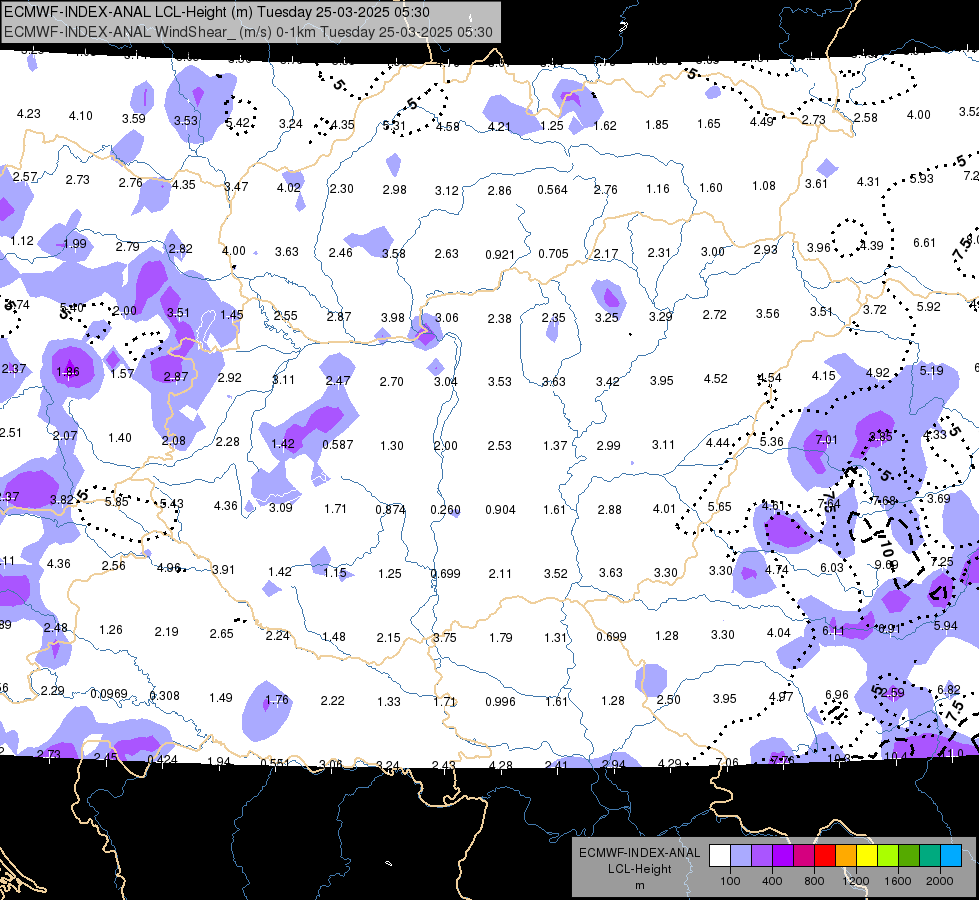Click the wind shear value '7.01'

coord(826,439)
